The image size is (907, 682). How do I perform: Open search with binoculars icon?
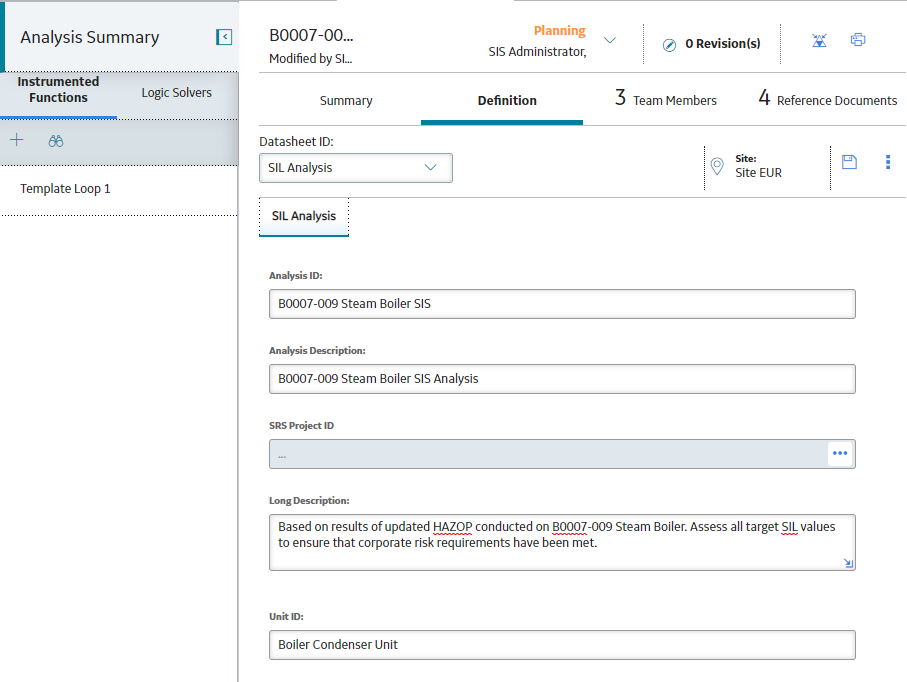click(56, 141)
